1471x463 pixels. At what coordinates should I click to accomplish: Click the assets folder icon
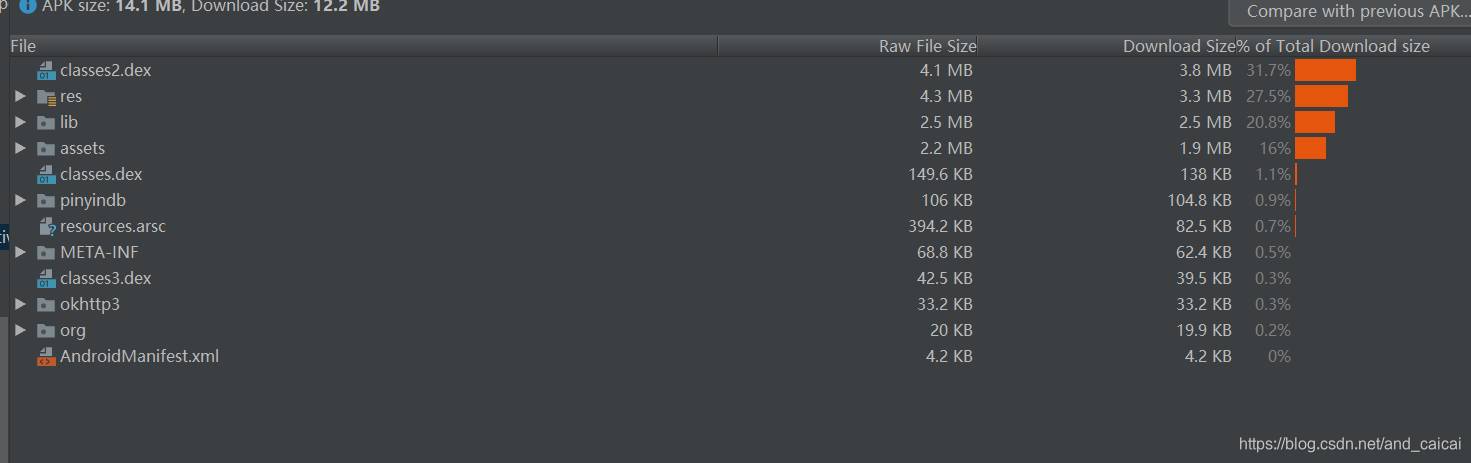click(46, 149)
